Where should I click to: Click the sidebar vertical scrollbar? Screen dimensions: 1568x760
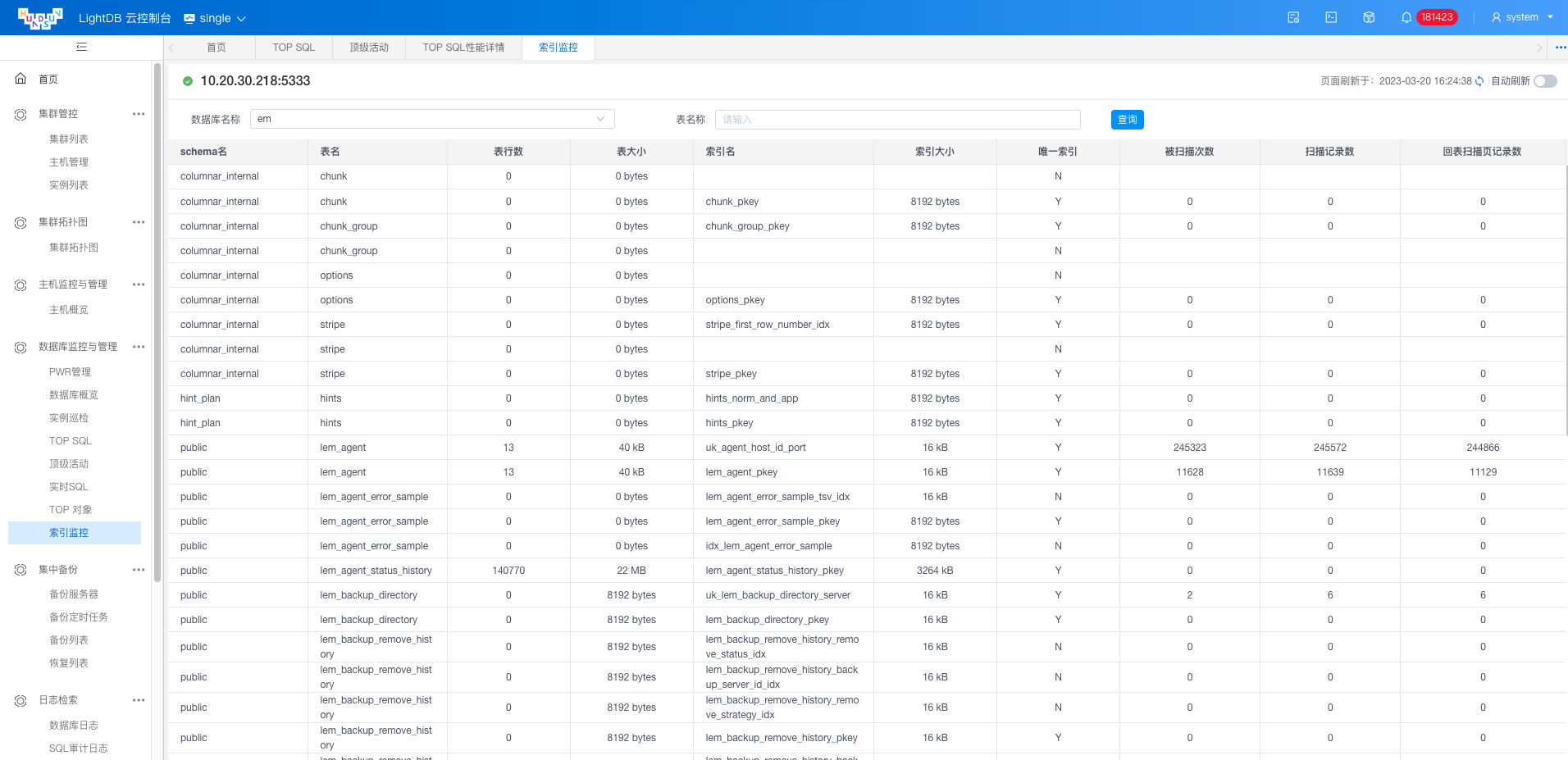[x=157, y=323]
